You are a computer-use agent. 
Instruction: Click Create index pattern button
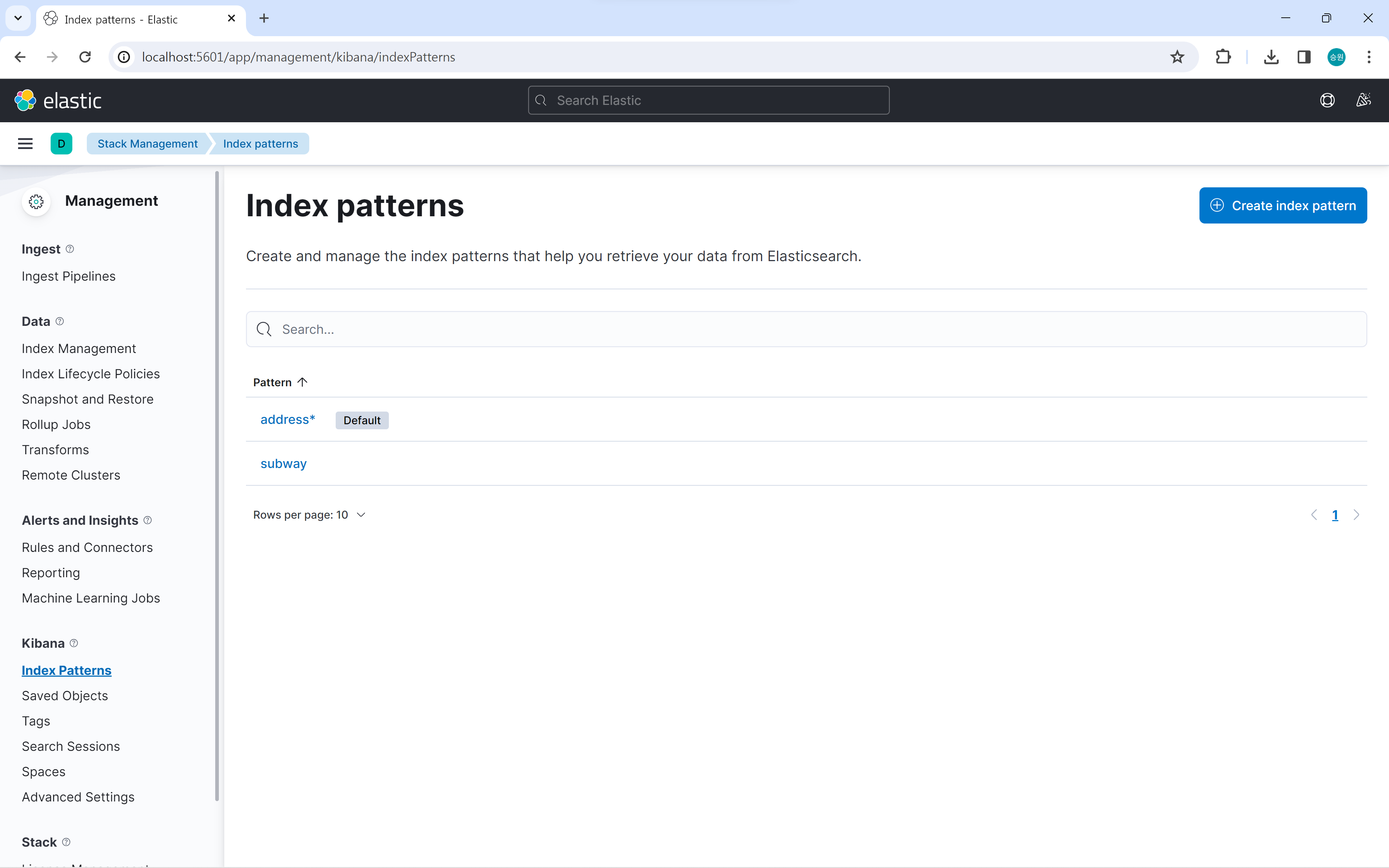[x=1283, y=205]
